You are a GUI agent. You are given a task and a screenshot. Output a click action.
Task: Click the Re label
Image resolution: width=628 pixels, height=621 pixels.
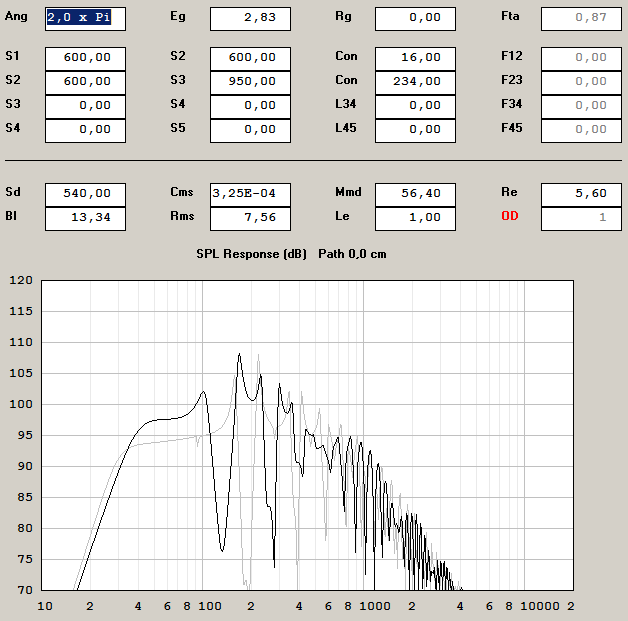(x=509, y=192)
